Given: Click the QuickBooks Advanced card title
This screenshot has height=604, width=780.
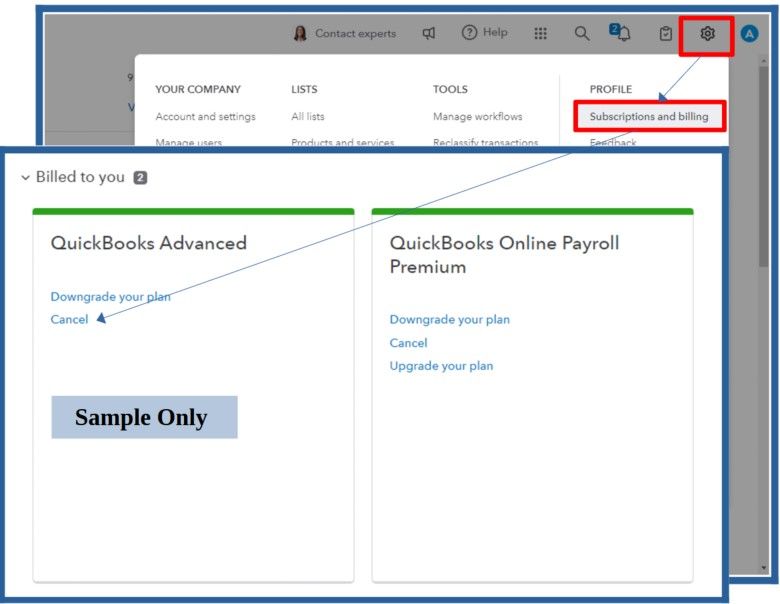Looking at the screenshot, I should click(x=149, y=243).
